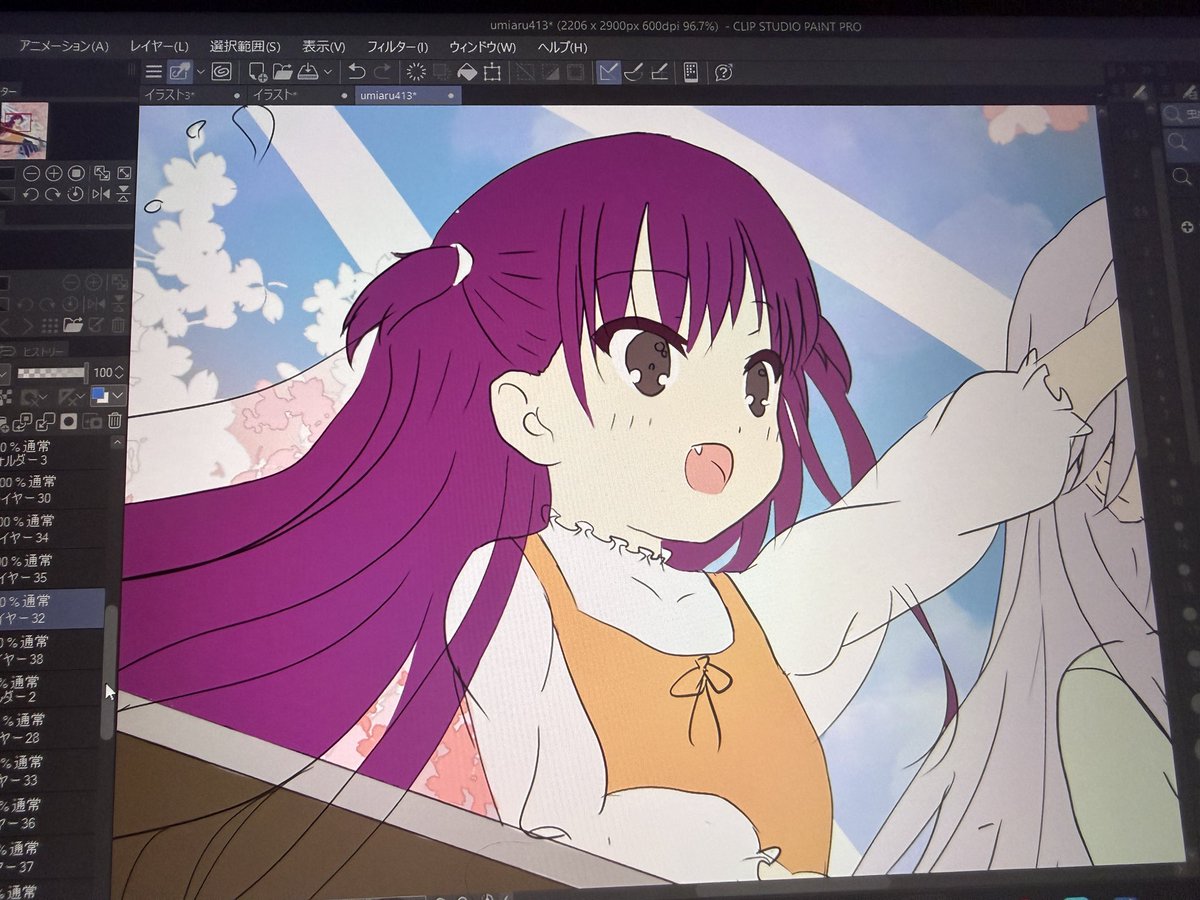This screenshot has width=1200, height=900.
Task: Reset rotation in Navigator panel
Action: (x=76, y=194)
